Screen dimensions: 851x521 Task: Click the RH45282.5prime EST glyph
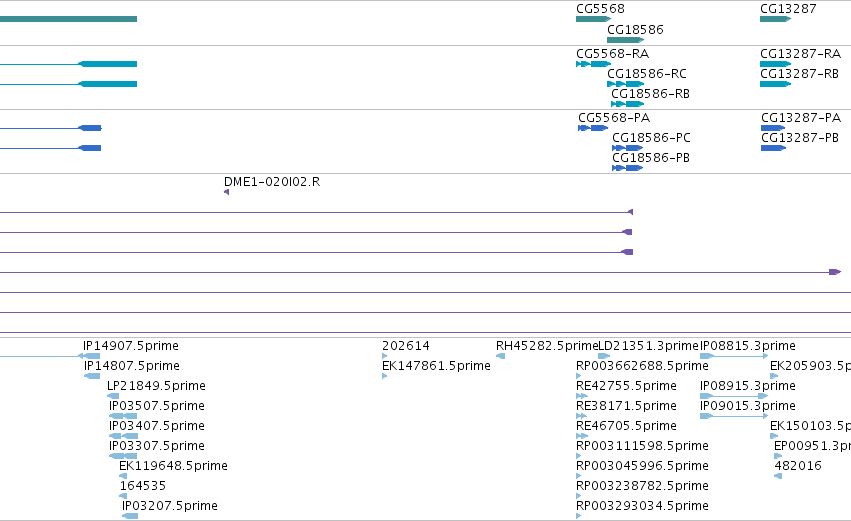coord(500,356)
